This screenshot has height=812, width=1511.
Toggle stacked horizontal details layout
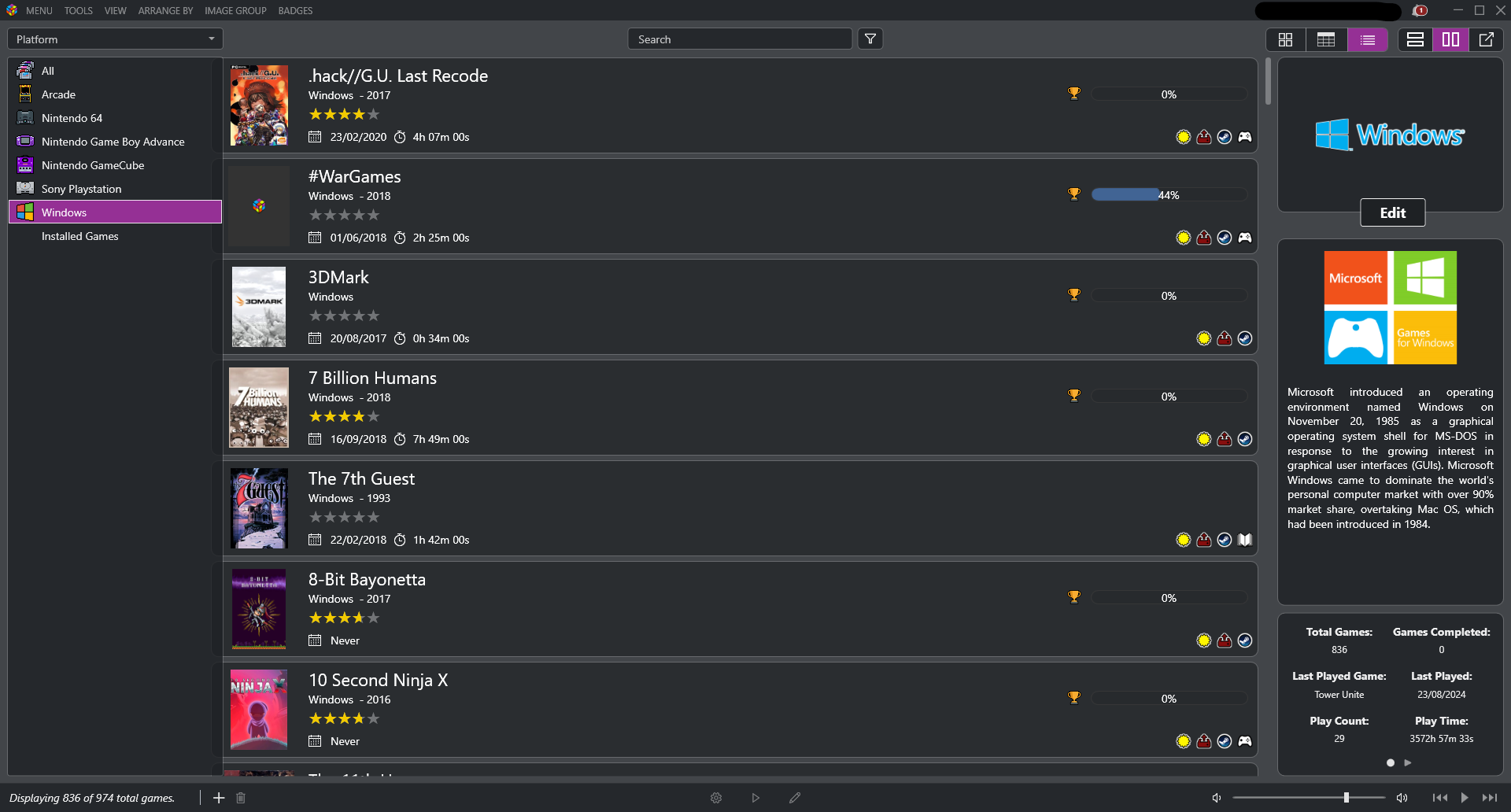pyautogui.click(x=1415, y=39)
